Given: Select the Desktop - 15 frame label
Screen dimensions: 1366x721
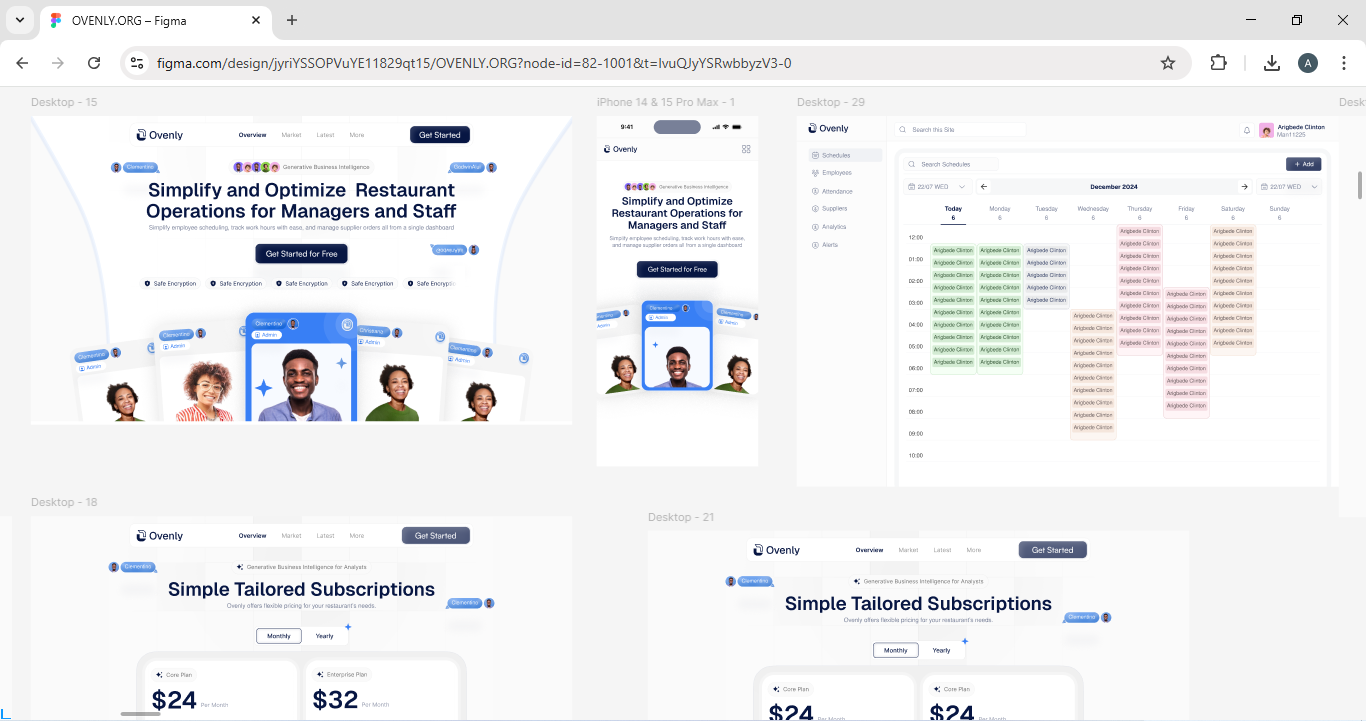Looking at the screenshot, I should [64, 102].
